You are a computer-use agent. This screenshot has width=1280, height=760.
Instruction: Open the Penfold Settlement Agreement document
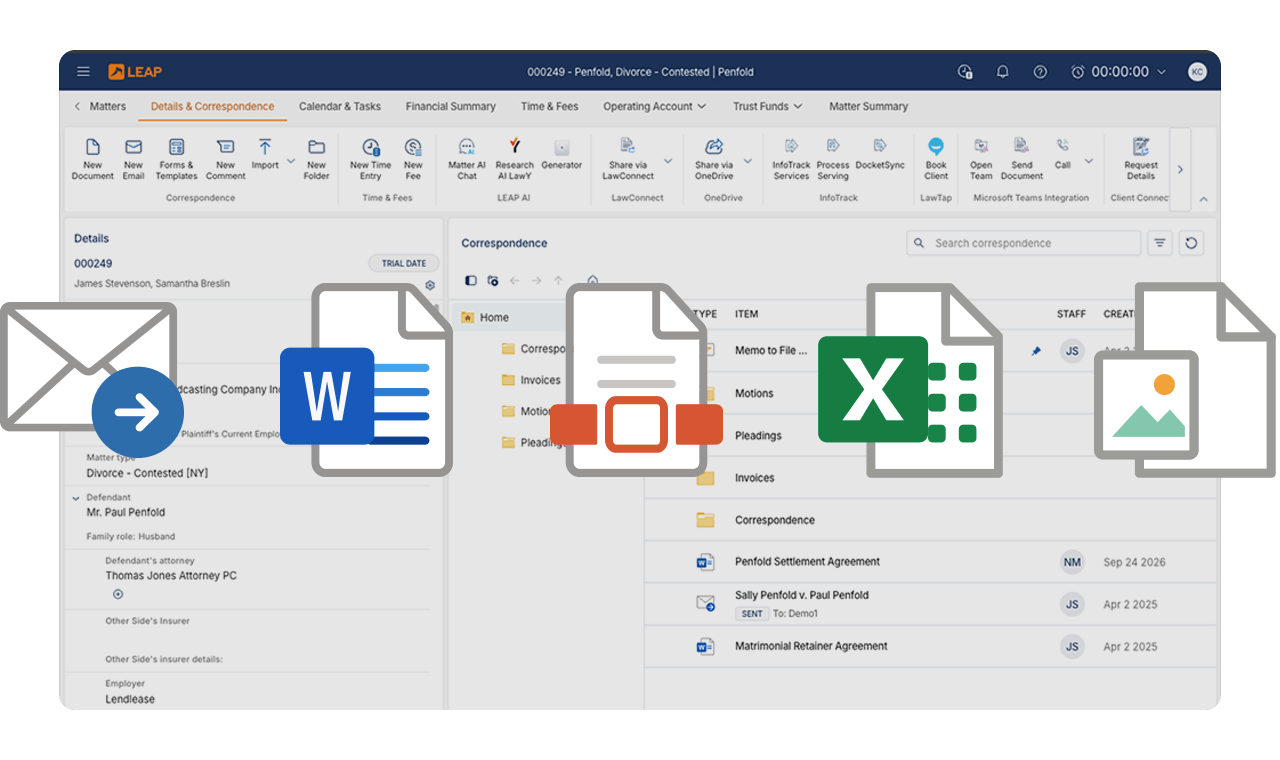[x=807, y=562]
